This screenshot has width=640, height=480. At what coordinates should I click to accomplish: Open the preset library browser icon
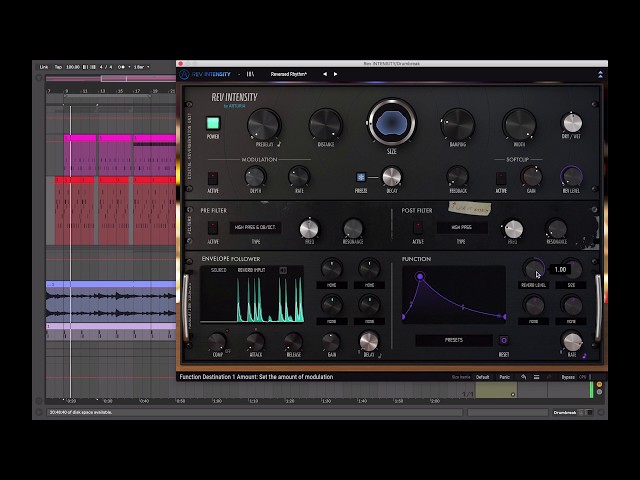click(250, 74)
